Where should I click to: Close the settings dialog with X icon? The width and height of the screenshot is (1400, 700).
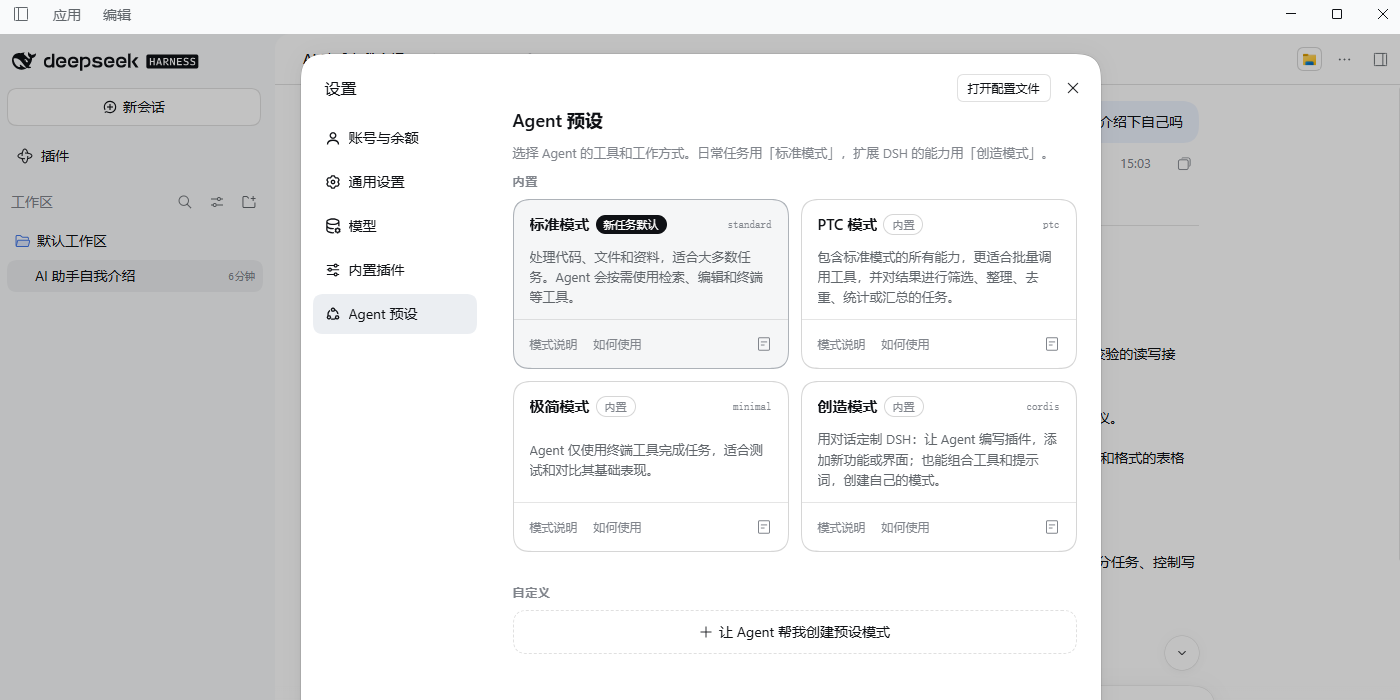click(1073, 88)
